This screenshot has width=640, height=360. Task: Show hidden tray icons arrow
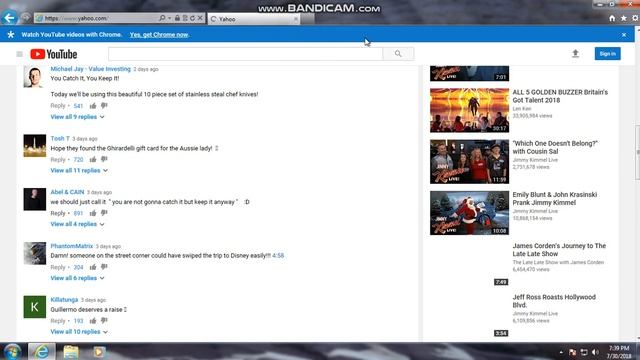561,352
